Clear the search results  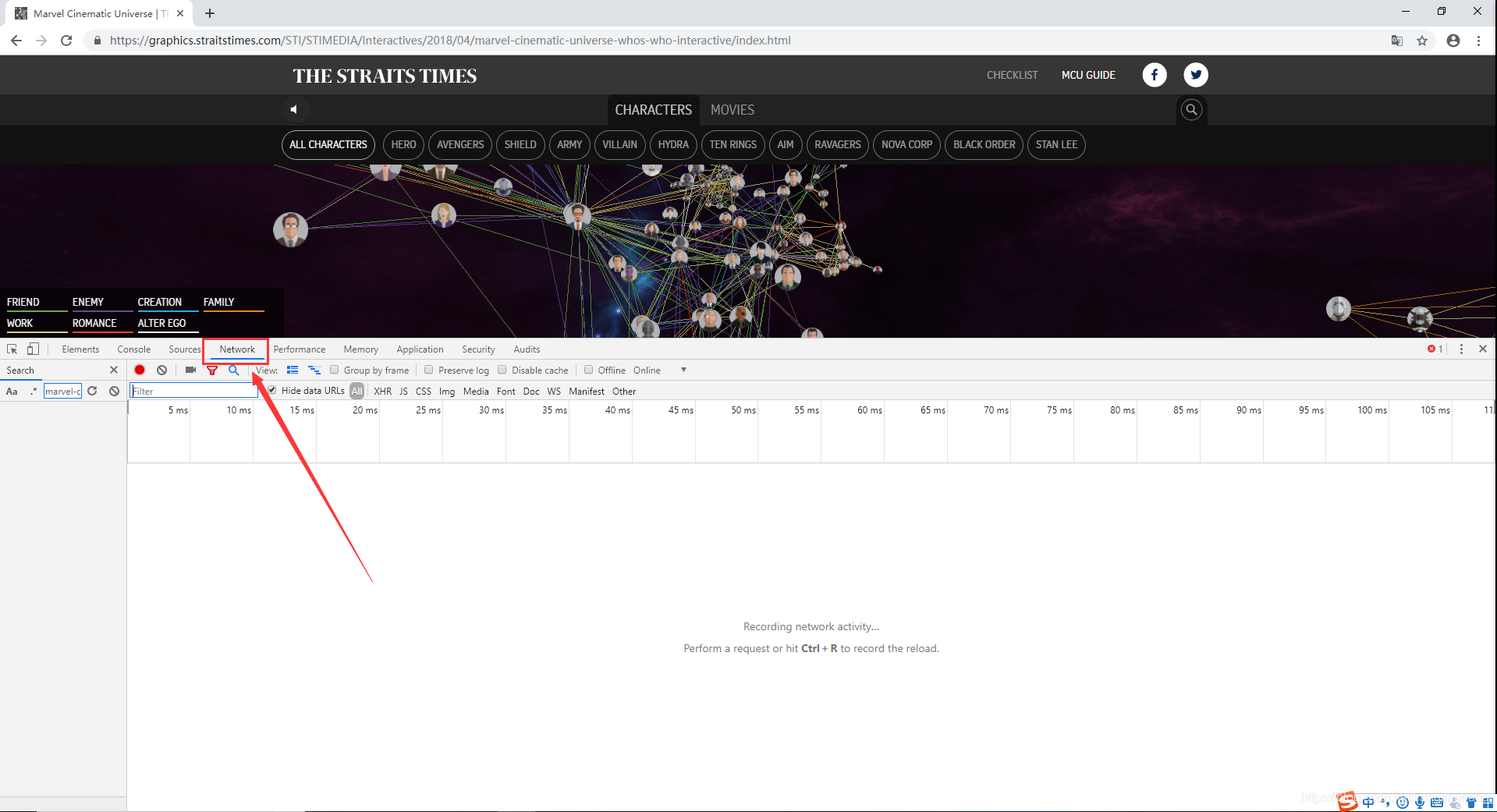114,392
